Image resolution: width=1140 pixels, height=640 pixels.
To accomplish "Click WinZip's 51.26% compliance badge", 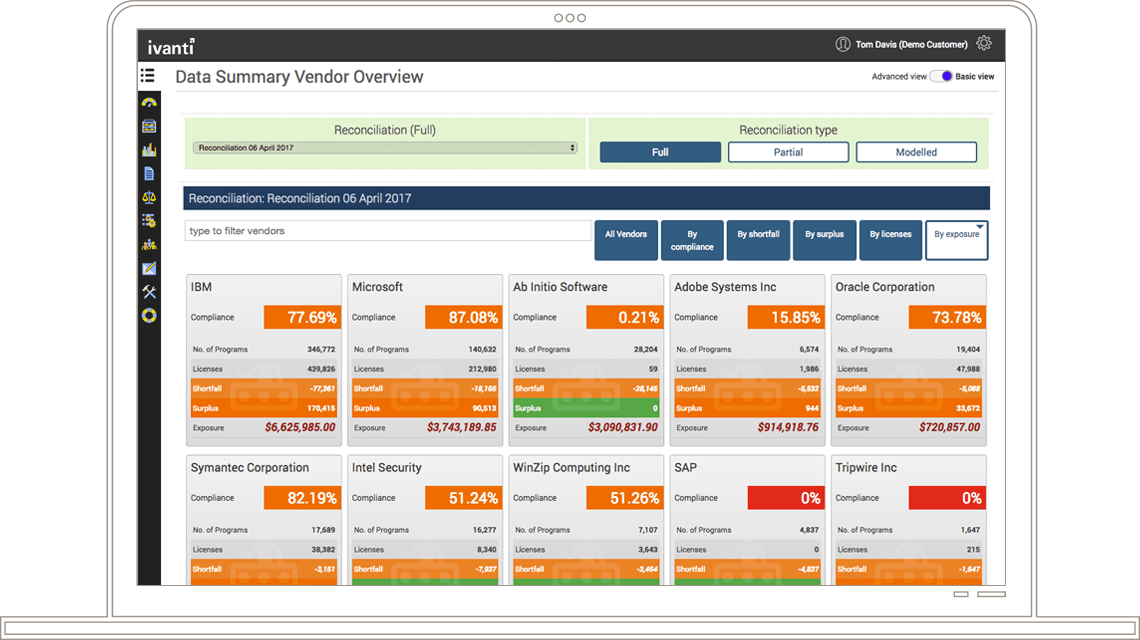I will 625,498.
